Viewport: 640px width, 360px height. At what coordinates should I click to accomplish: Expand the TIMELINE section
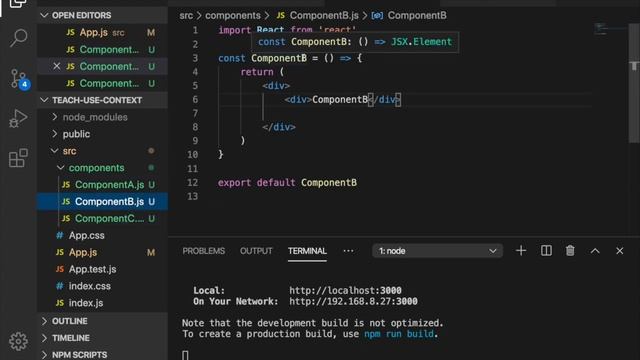coord(102,338)
